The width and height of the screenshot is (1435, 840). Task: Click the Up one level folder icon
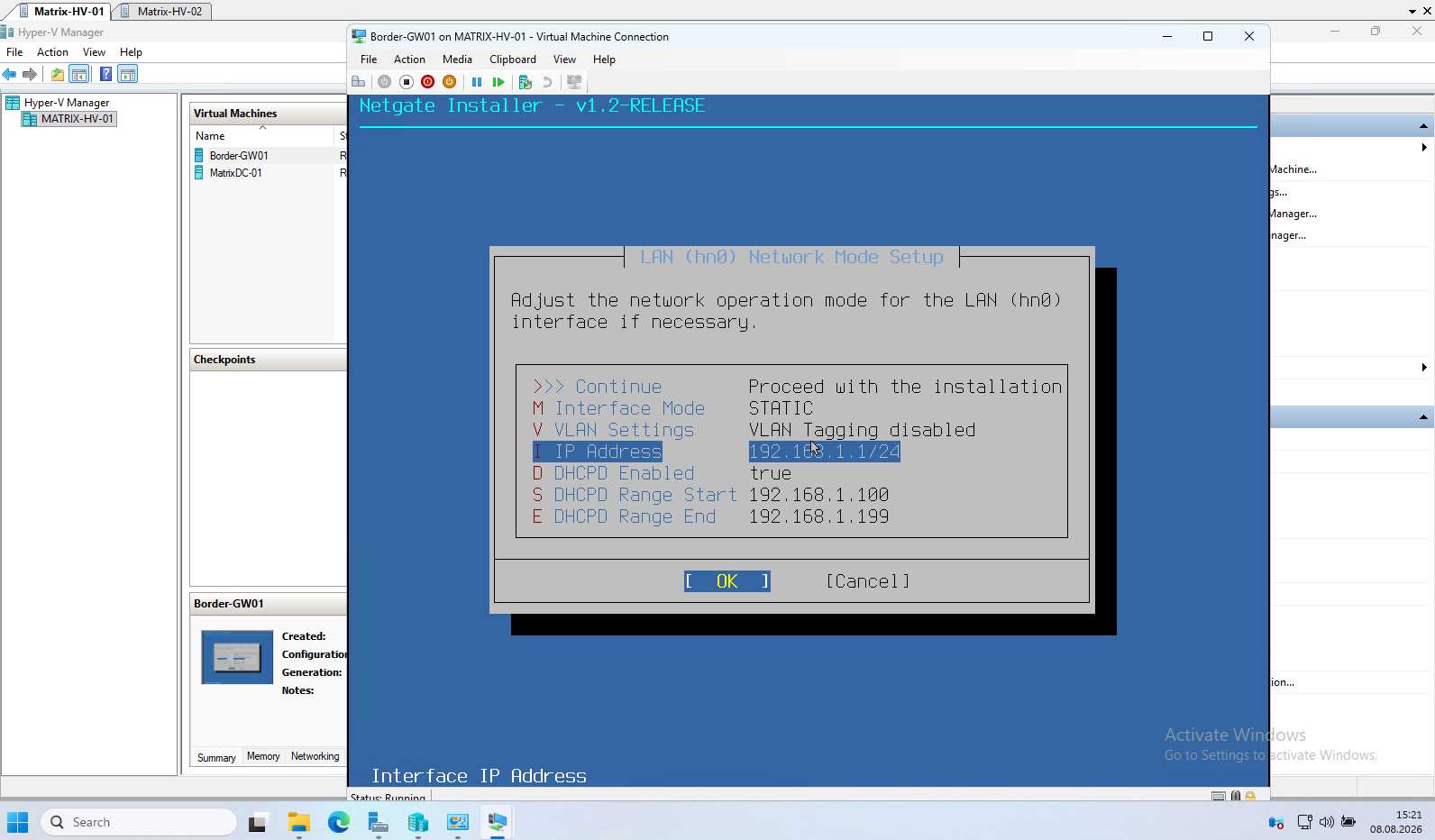[58, 74]
